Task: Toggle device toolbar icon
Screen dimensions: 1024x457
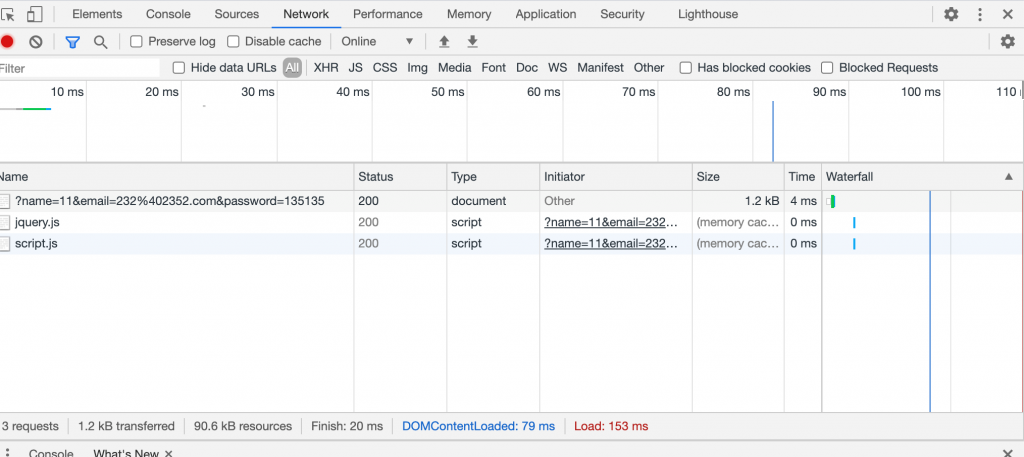Action: [x=34, y=14]
